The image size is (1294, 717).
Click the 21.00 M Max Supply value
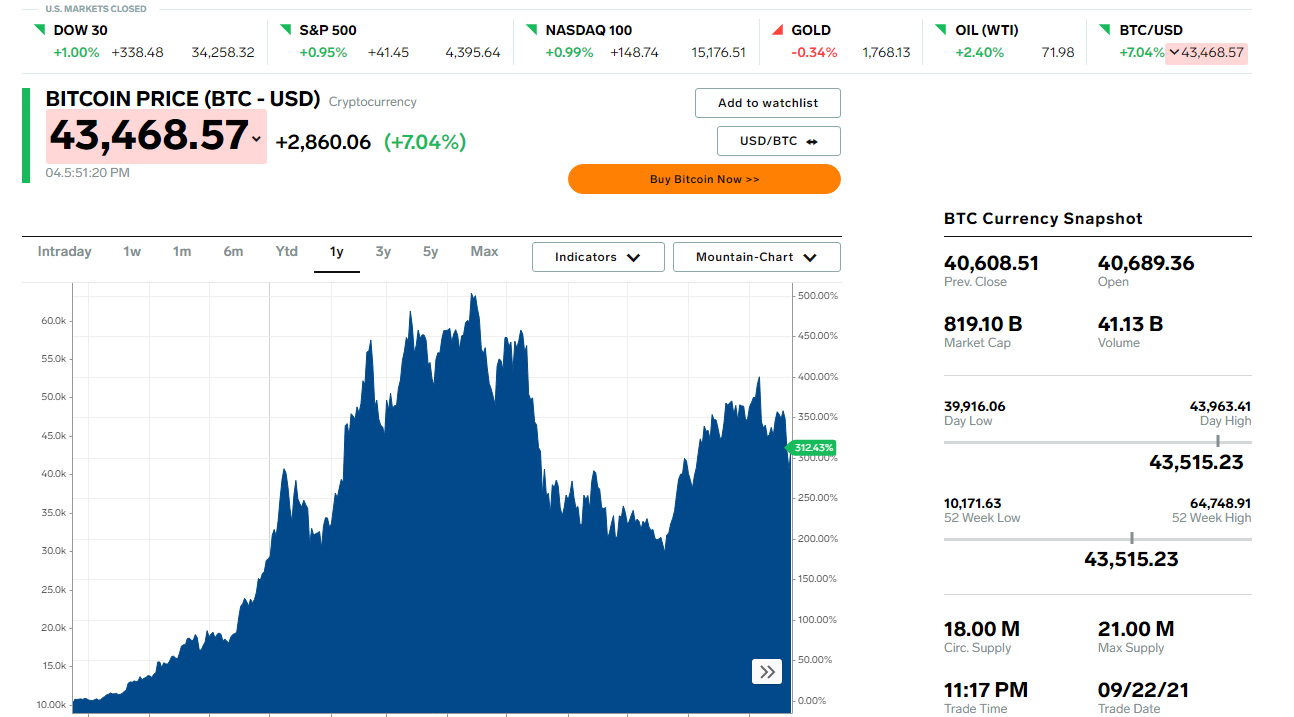1136,629
